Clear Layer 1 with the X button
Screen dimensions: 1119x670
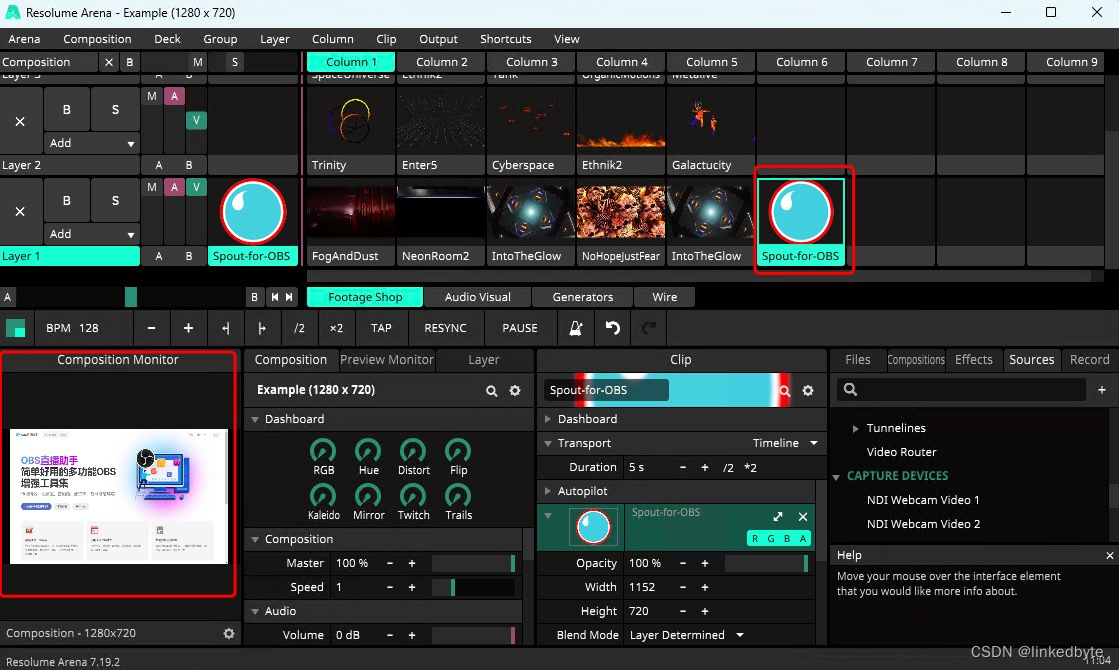click(20, 212)
